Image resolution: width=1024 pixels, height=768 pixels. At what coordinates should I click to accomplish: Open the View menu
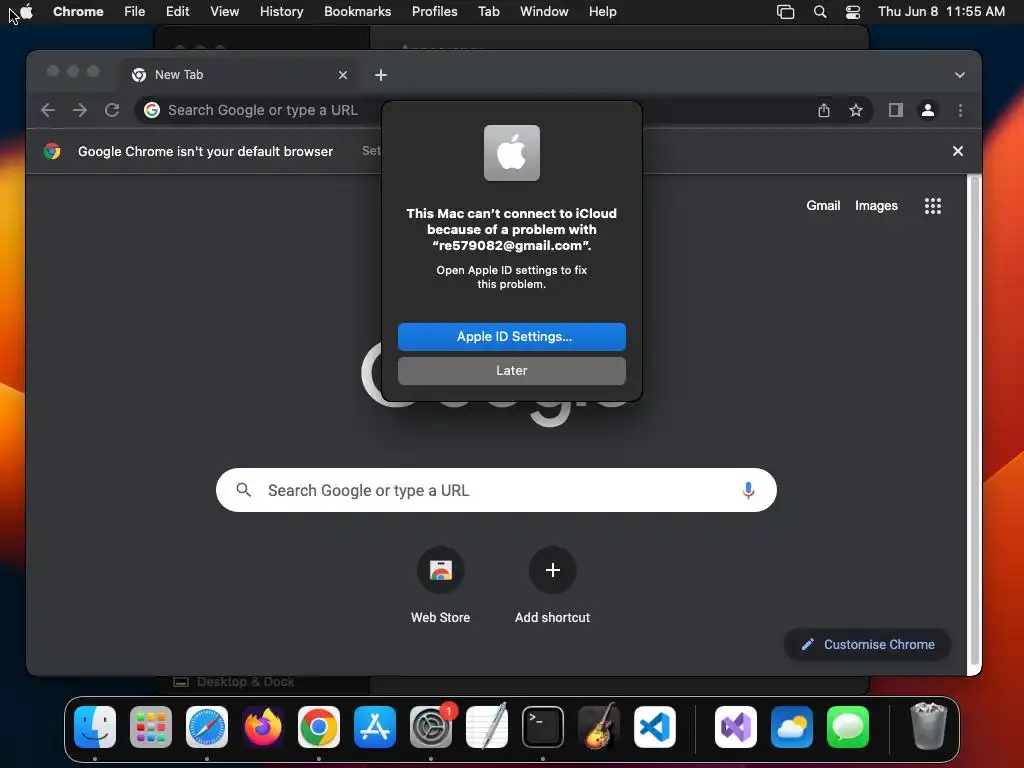(x=224, y=11)
